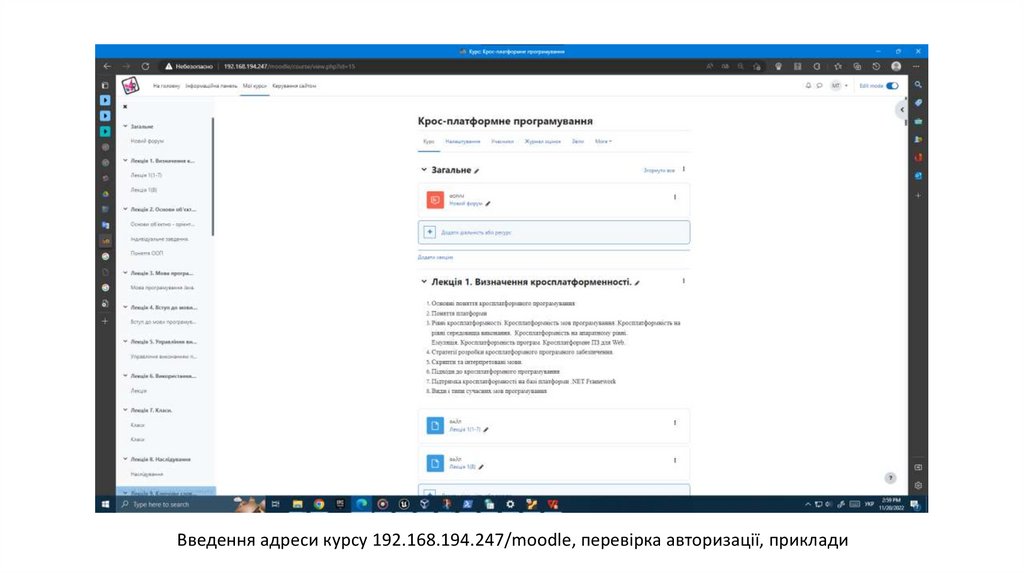
Task: Close the course index drawer with the X
Action: click(125, 106)
